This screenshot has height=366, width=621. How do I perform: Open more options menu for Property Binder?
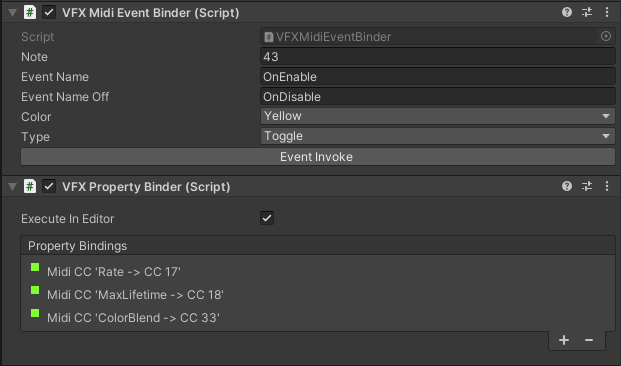607,186
